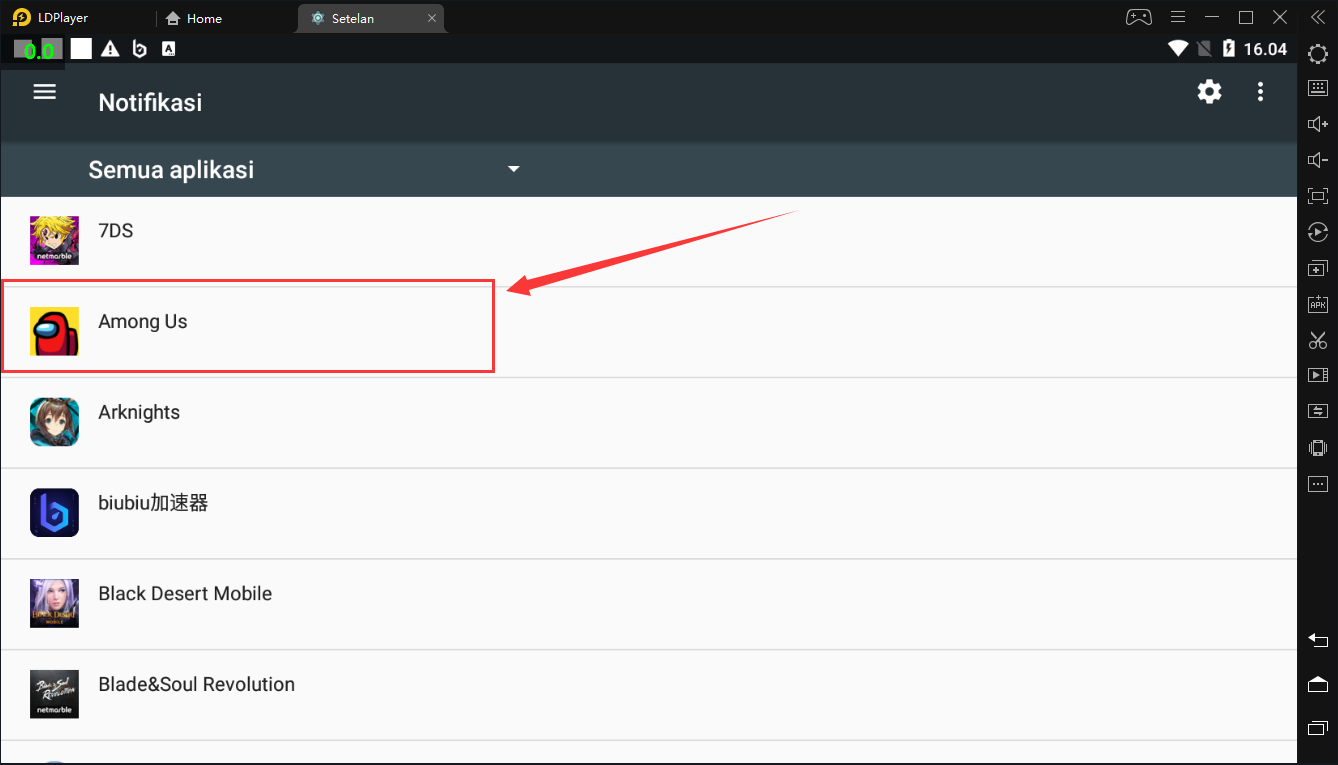The width and height of the screenshot is (1338, 765).
Task: Click the biubiu status bar icon
Action: [140, 49]
